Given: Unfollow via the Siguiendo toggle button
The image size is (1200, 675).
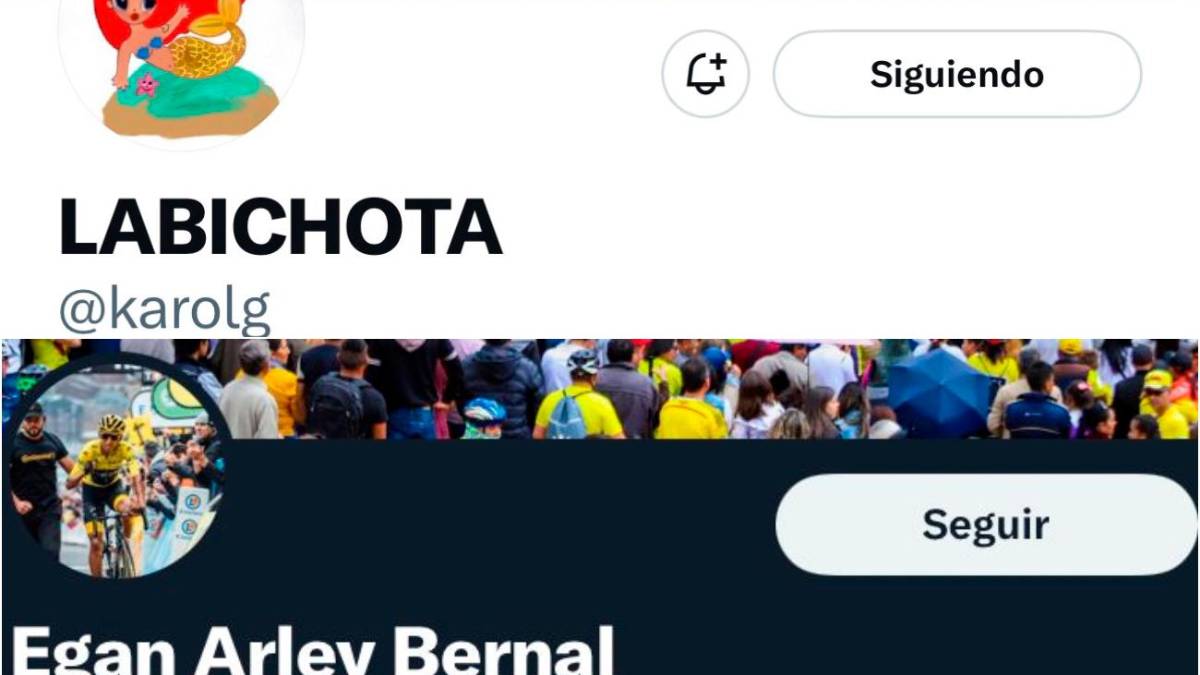Looking at the screenshot, I should point(957,74).
